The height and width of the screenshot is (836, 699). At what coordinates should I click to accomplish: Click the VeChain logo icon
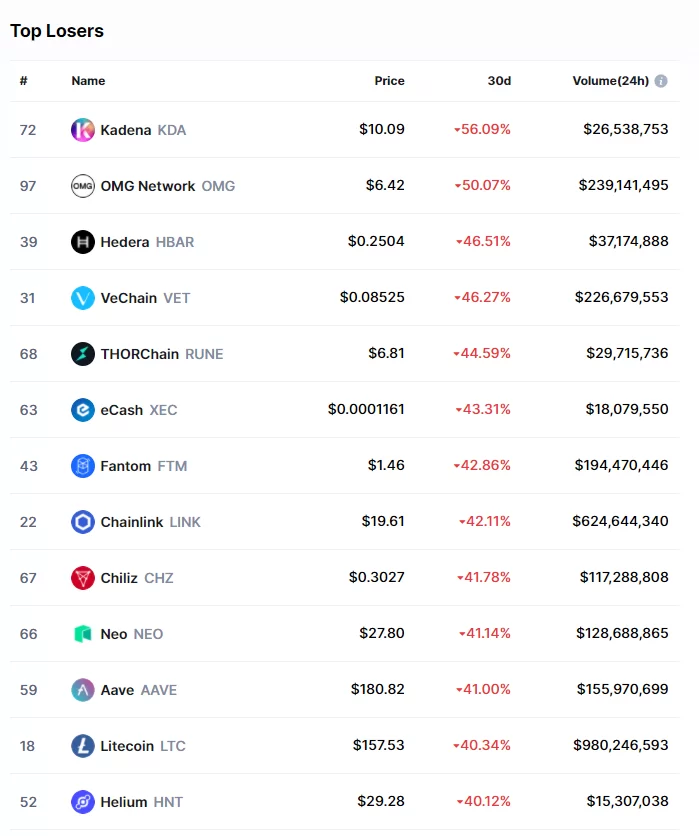83,298
